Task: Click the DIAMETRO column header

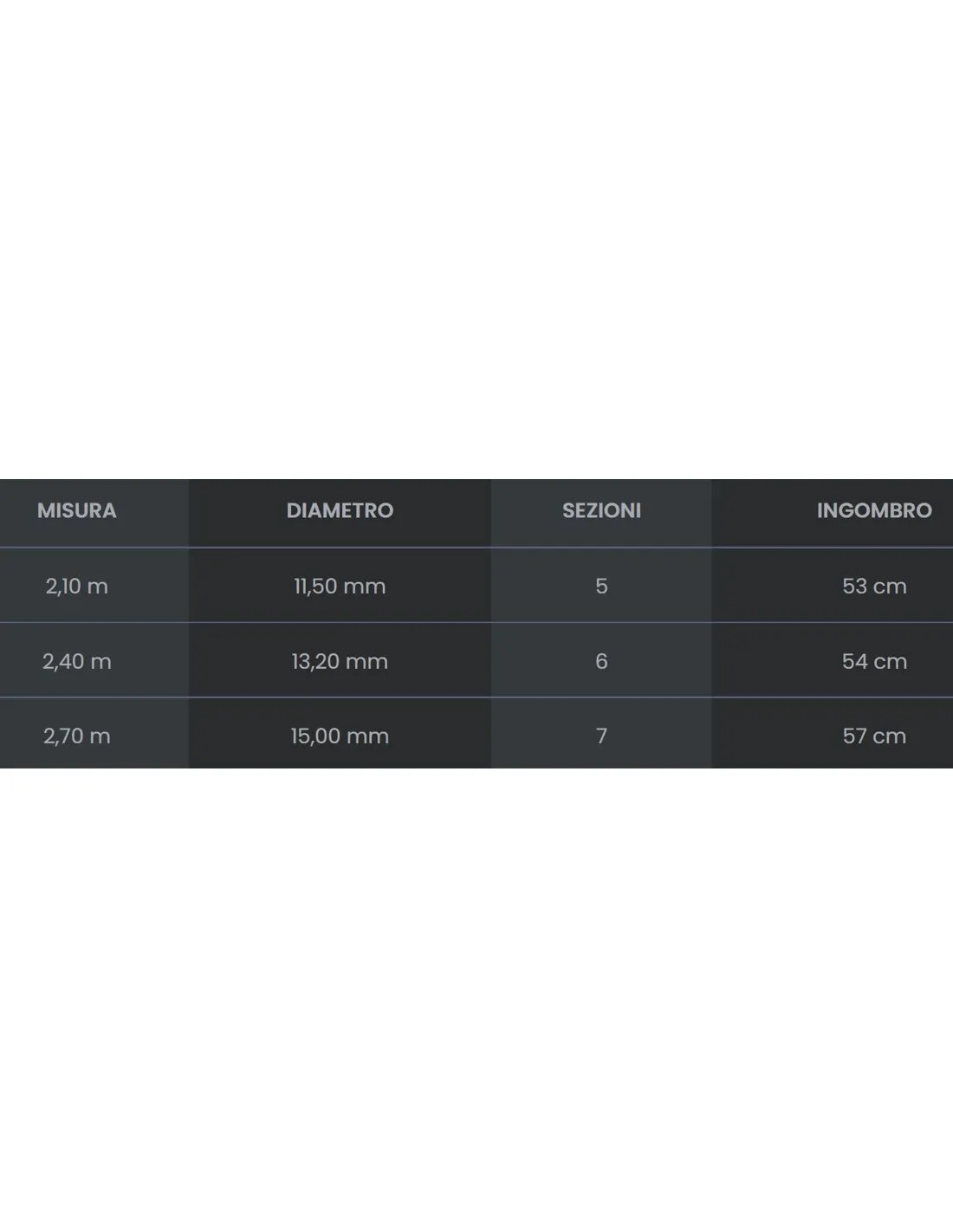Action: point(340,510)
